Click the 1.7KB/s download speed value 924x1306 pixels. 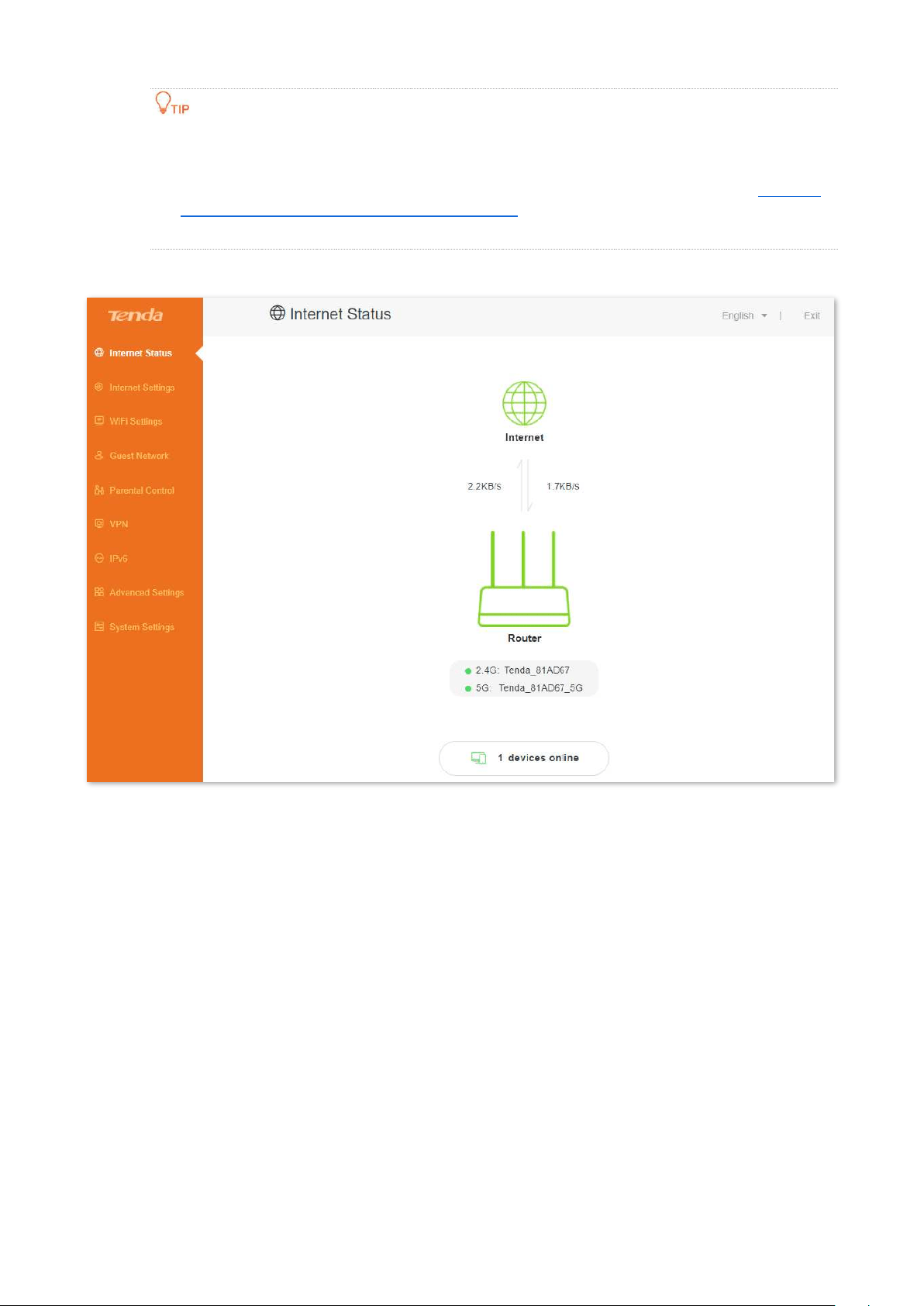563,486
